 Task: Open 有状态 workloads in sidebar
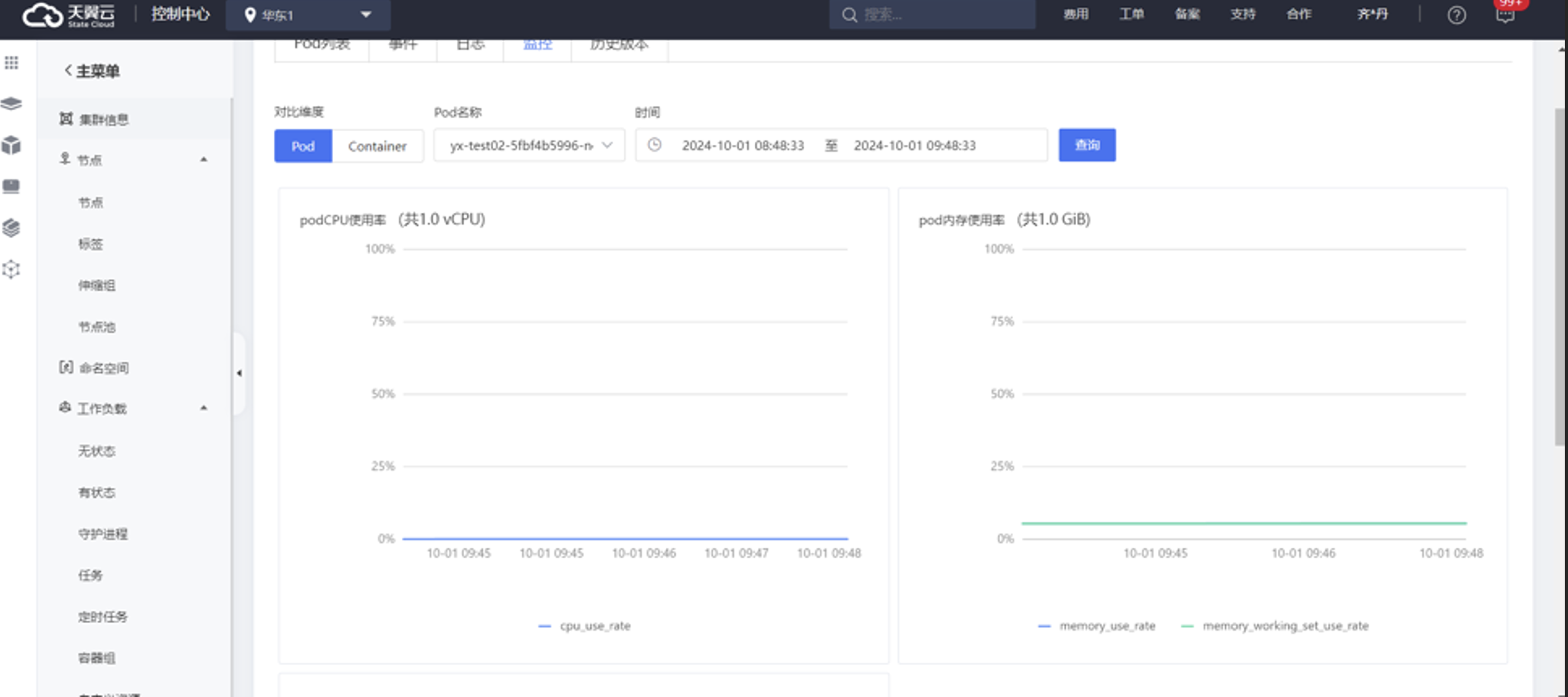pyautogui.click(x=97, y=493)
